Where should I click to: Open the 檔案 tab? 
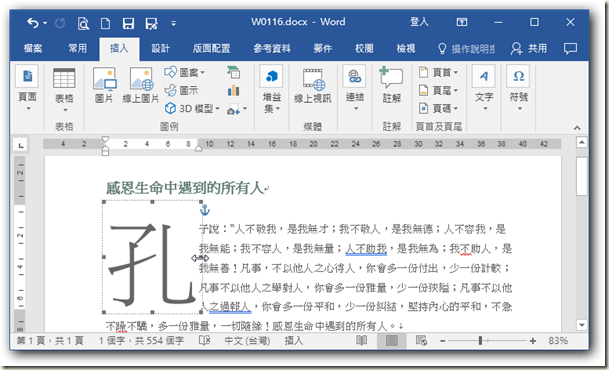(33, 49)
